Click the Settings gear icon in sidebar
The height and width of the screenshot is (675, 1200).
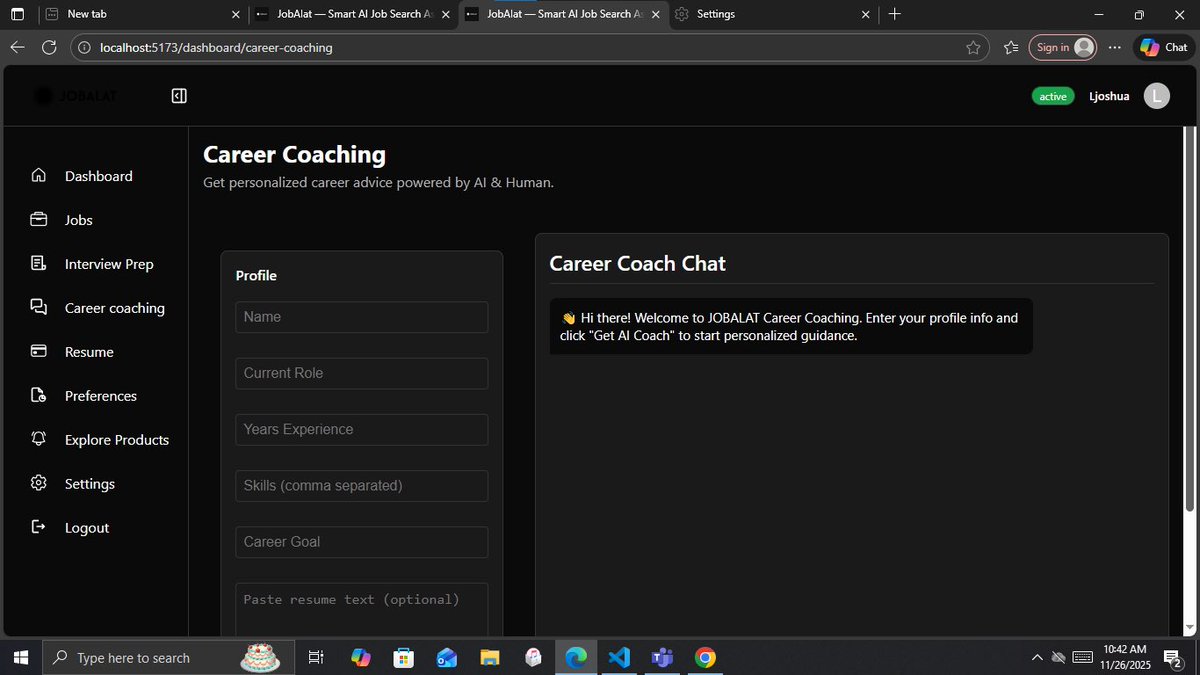pos(39,483)
